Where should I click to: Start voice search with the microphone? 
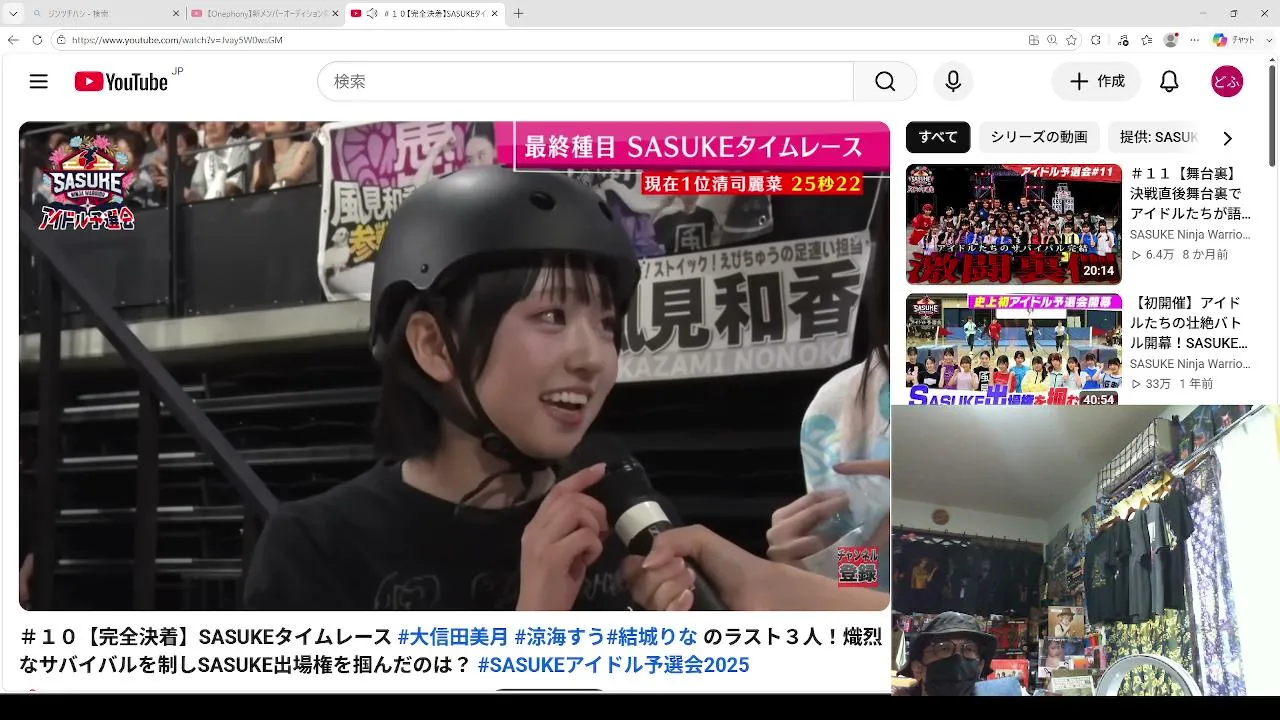click(953, 82)
